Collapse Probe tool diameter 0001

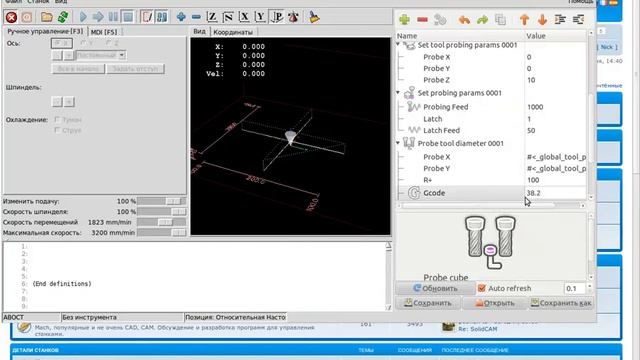(398, 143)
